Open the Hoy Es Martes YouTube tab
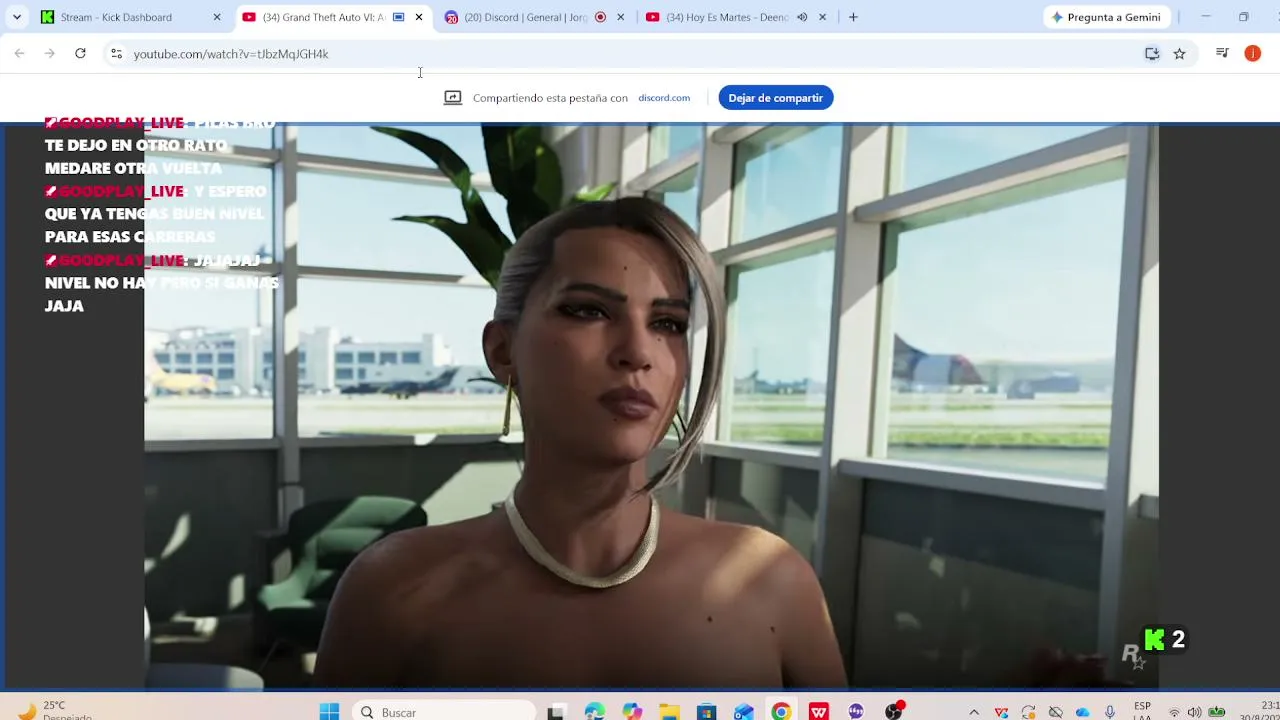The width and height of the screenshot is (1280, 720). click(x=738, y=17)
